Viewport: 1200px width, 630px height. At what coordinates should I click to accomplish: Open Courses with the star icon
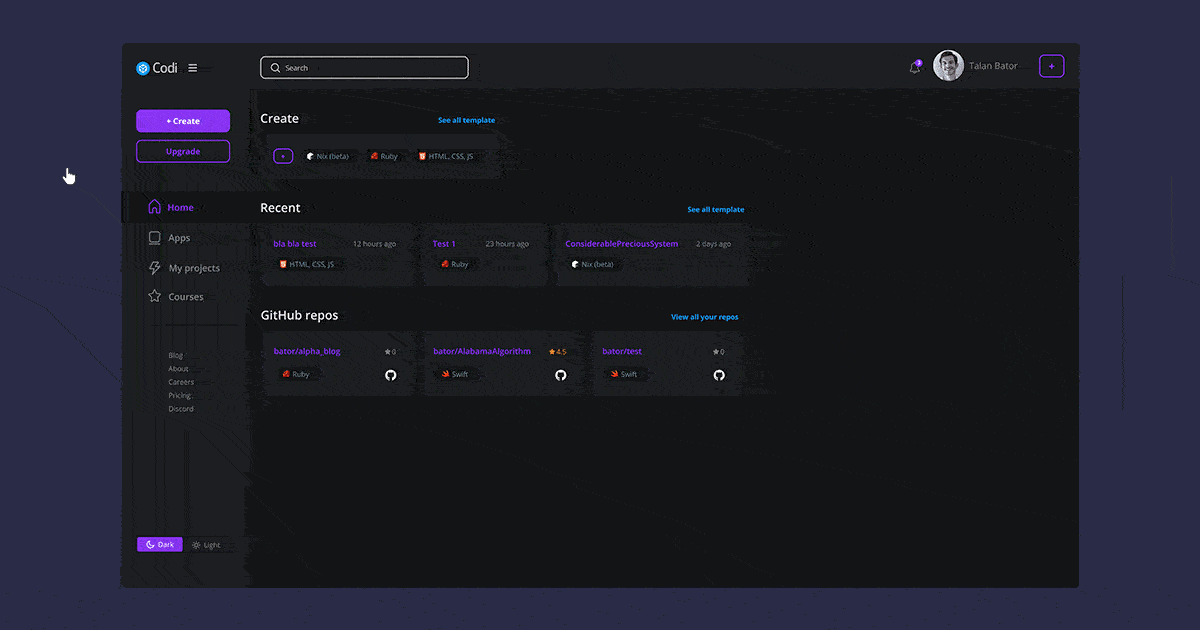pos(185,297)
